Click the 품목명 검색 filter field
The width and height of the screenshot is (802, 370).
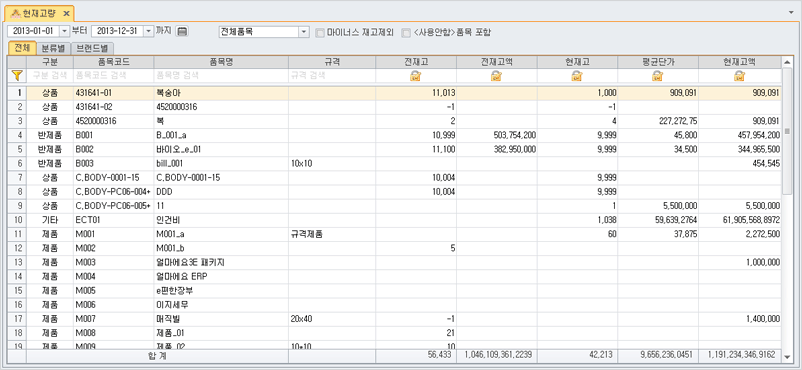pyautogui.click(x=221, y=76)
